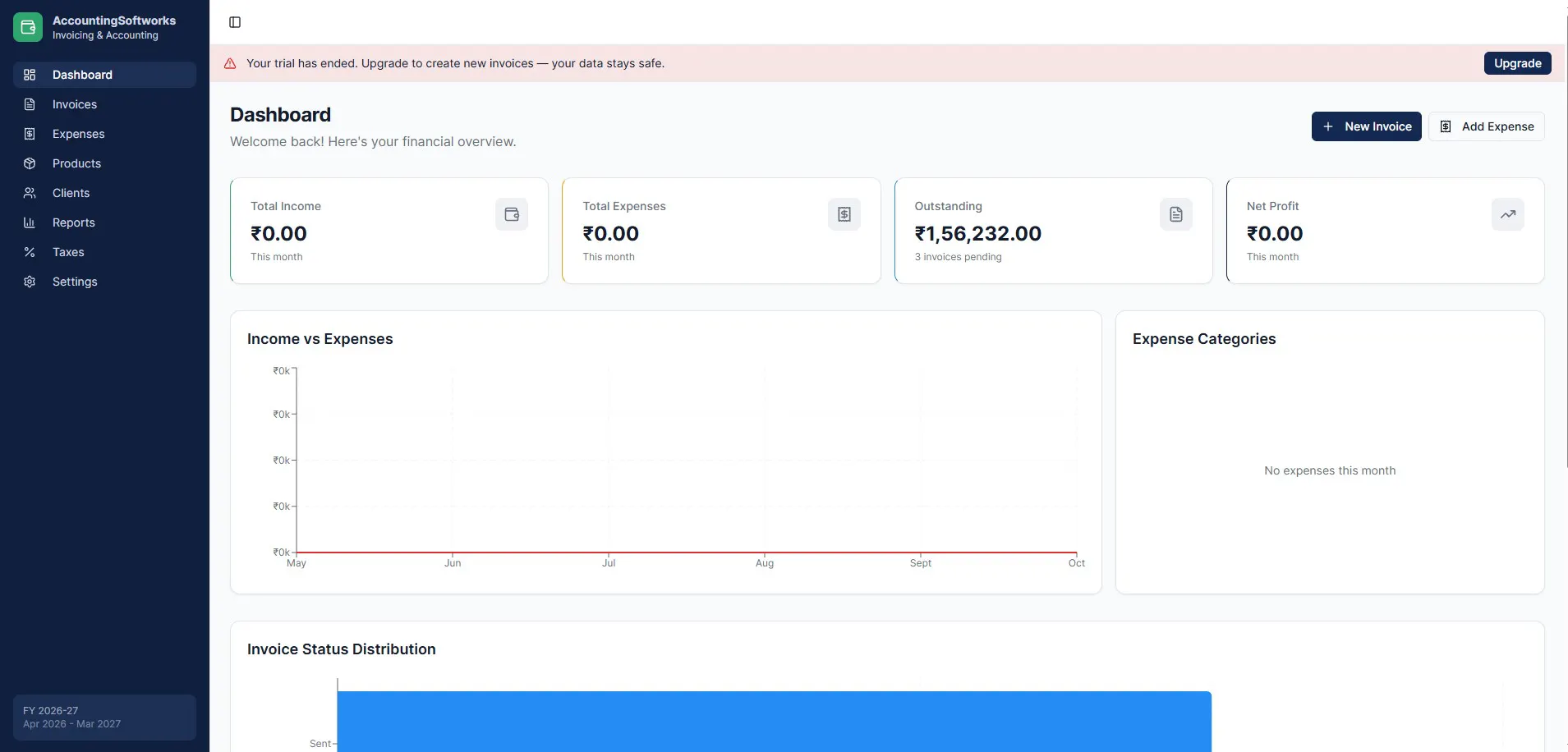View the Reports section
The width and height of the screenshot is (1568, 752).
[104, 222]
